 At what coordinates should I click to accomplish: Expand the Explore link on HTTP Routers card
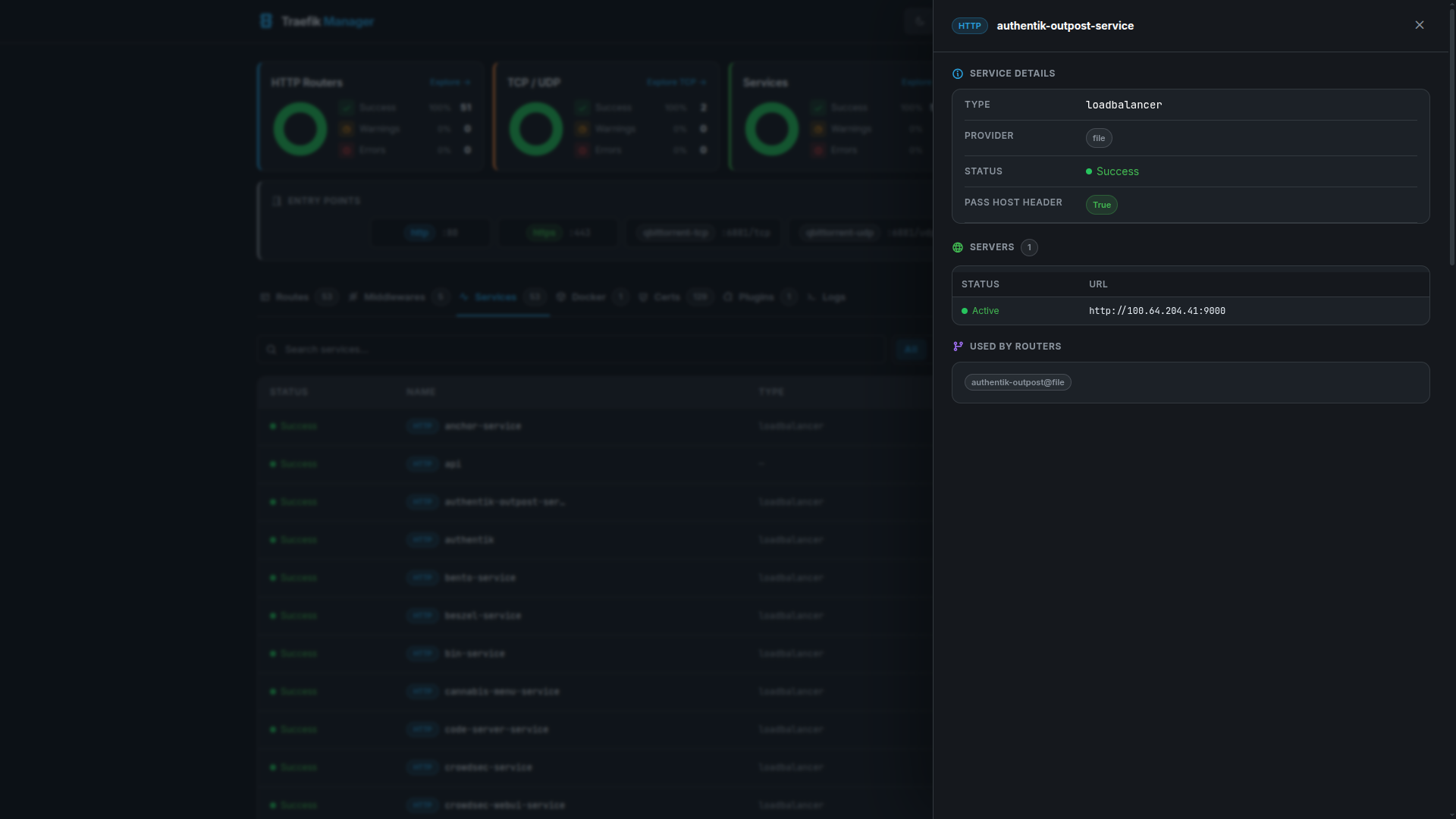click(450, 82)
